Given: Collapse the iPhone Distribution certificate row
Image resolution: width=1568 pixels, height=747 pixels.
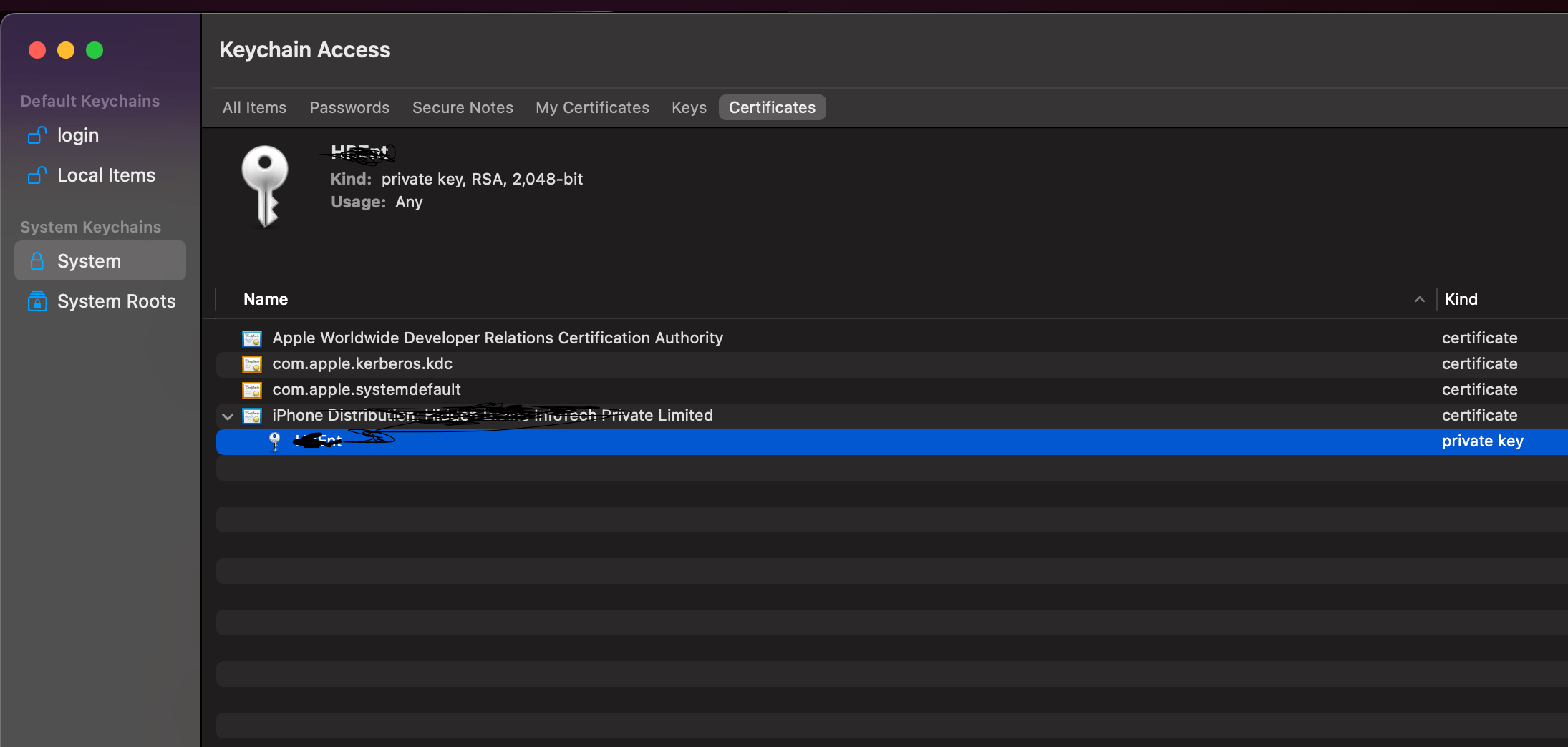Looking at the screenshot, I should (228, 416).
